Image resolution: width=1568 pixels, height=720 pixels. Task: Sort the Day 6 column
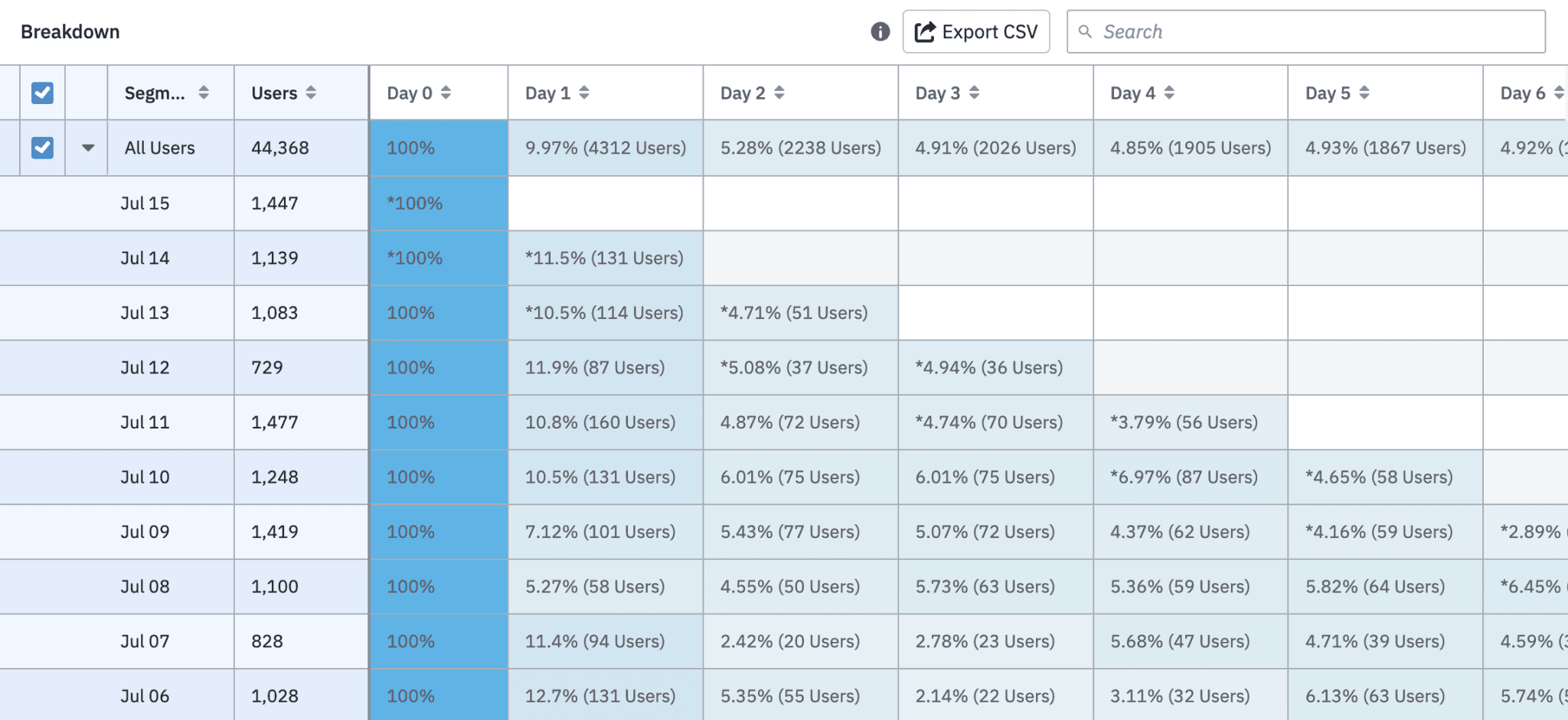click(x=1560, y=93)
